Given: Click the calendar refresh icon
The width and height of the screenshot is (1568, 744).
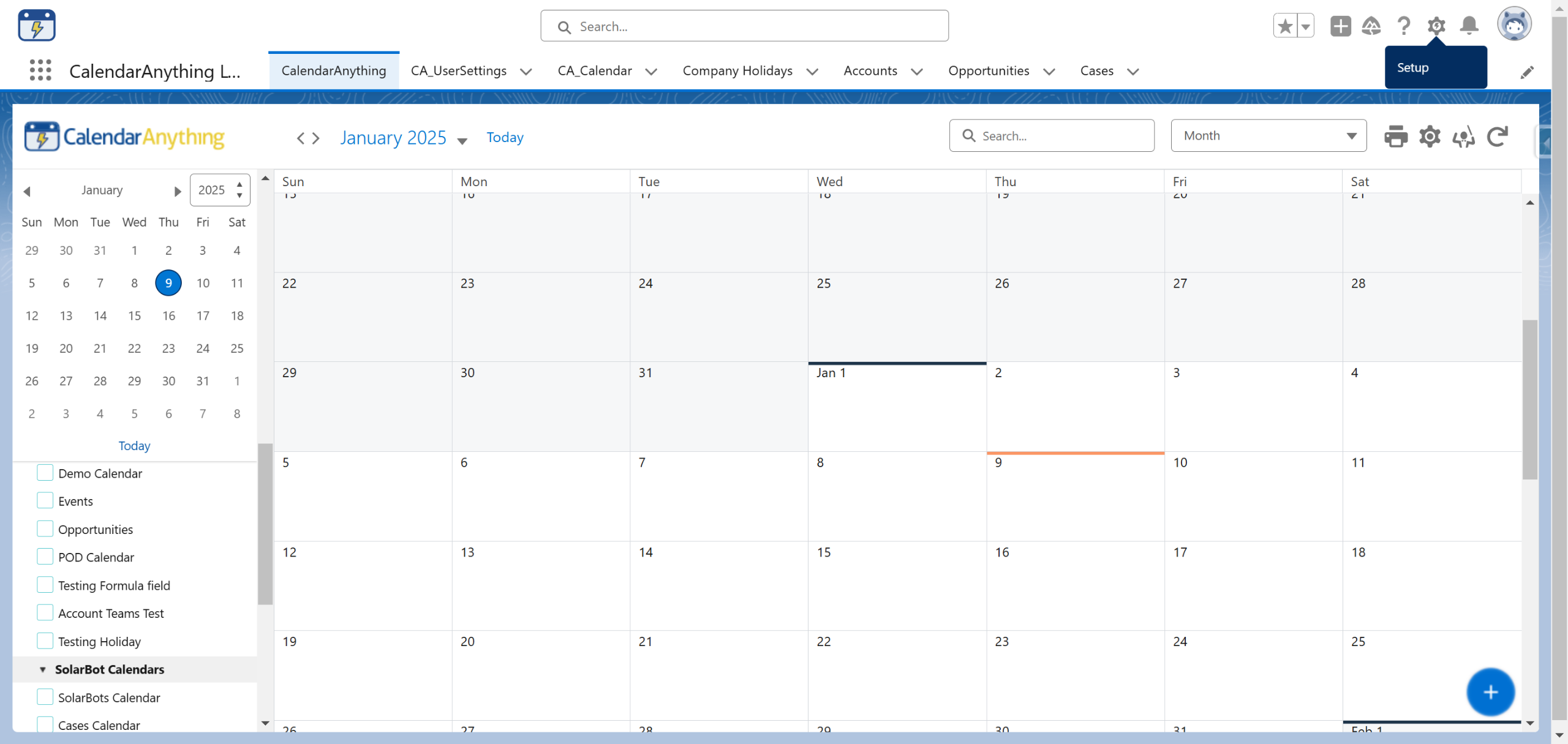Looking at the screenshot, I should [1497, 136].
